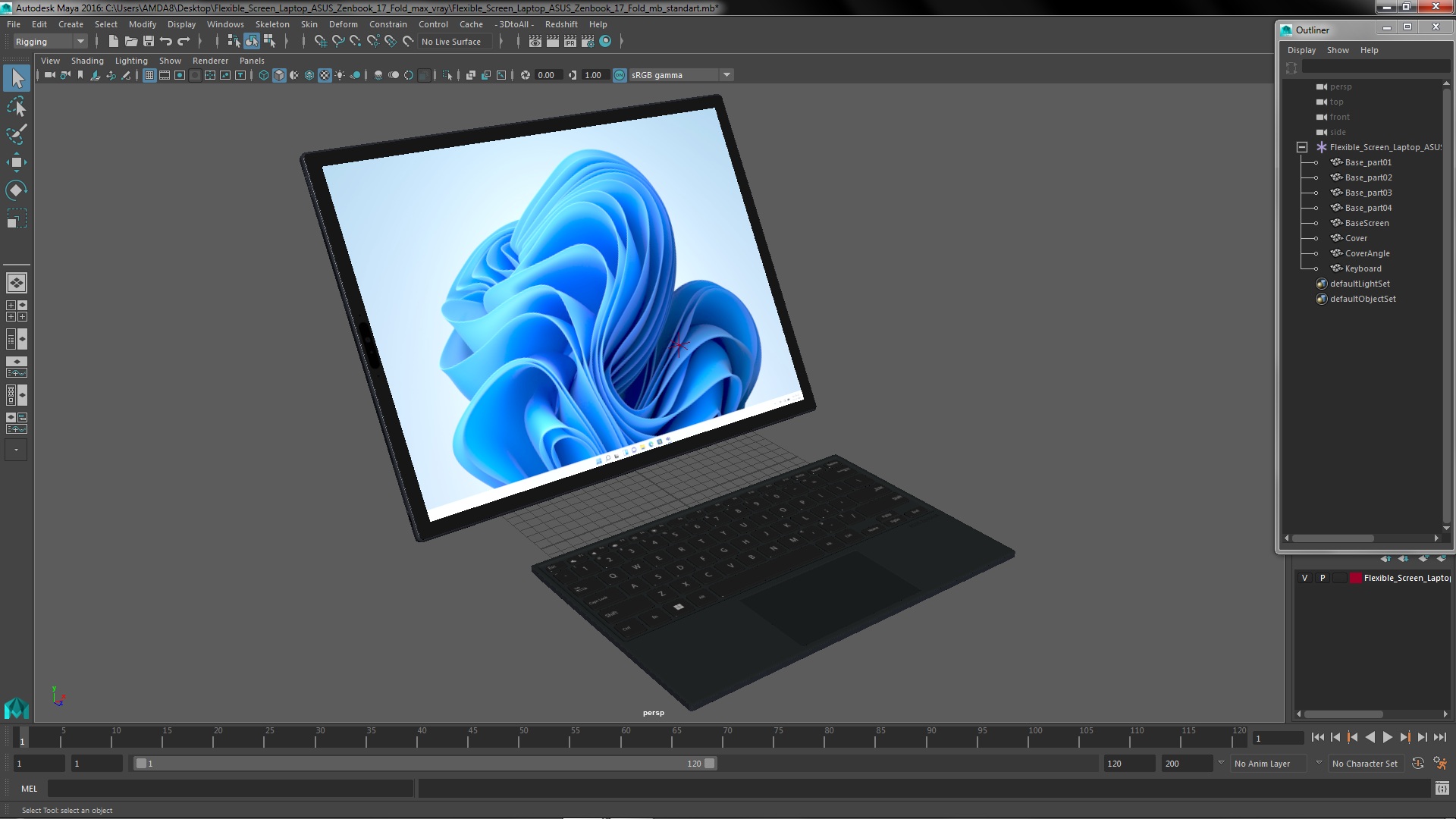Open the Redshift menu
1456x819 pixels.
561,24
